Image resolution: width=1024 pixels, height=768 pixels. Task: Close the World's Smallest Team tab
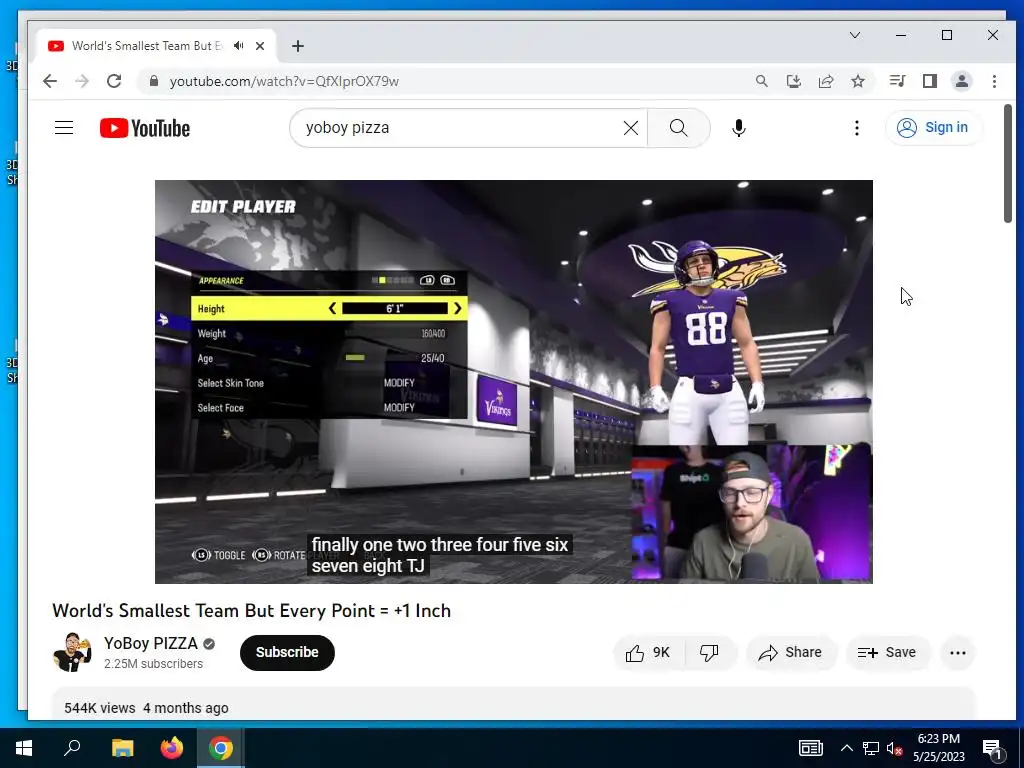tap(260, 46)
